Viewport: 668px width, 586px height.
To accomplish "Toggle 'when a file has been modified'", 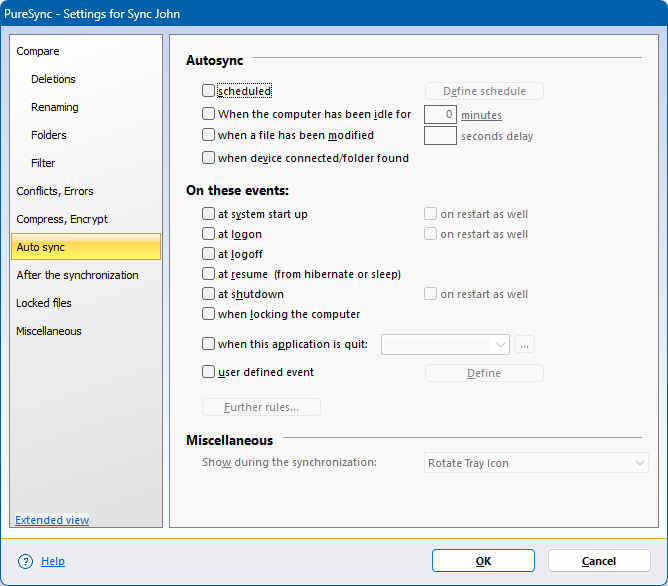I will (208, 135).
